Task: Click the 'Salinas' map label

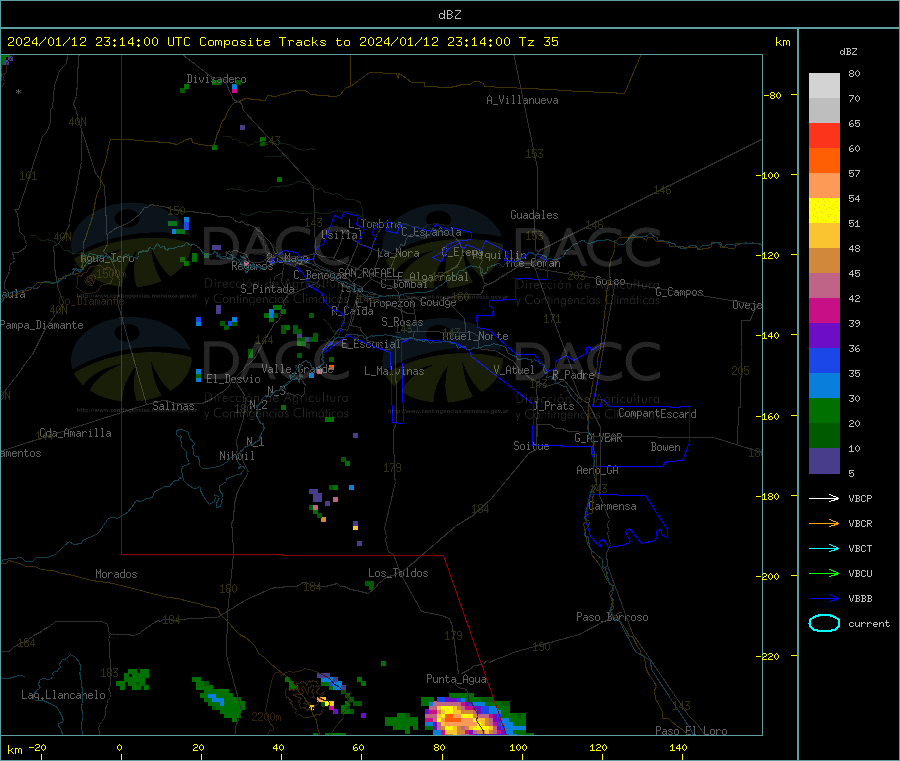Action: [x=173, y=406]
